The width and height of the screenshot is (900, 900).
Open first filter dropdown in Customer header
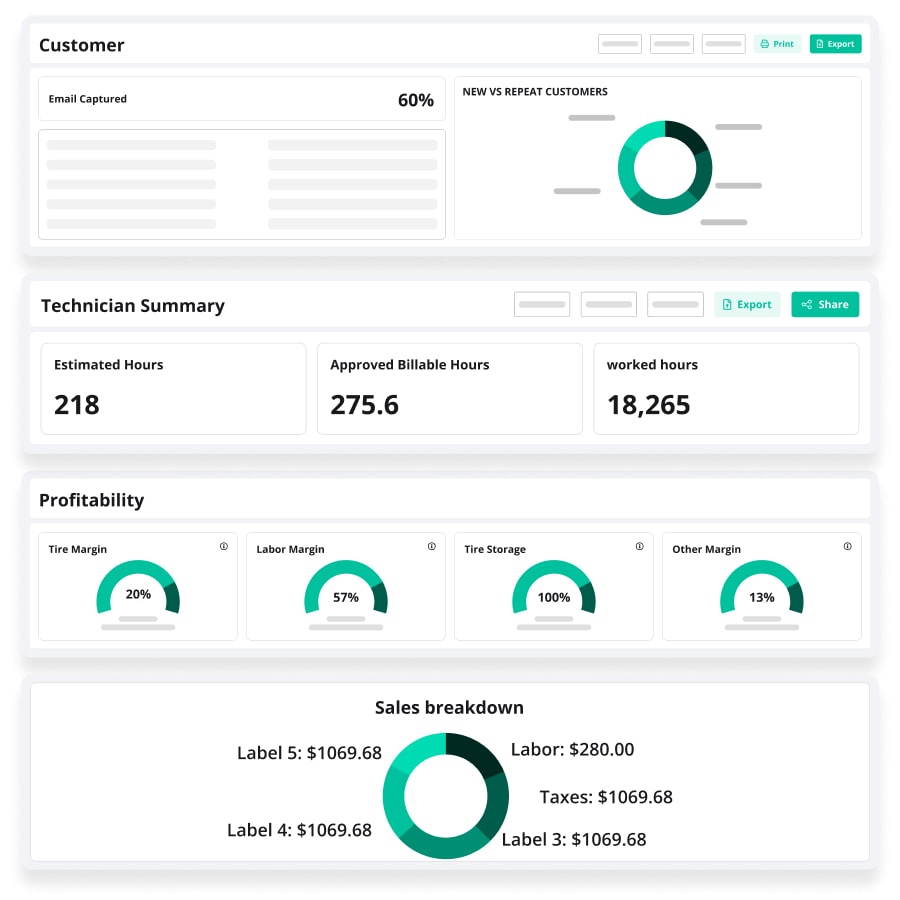click(620, 44)
